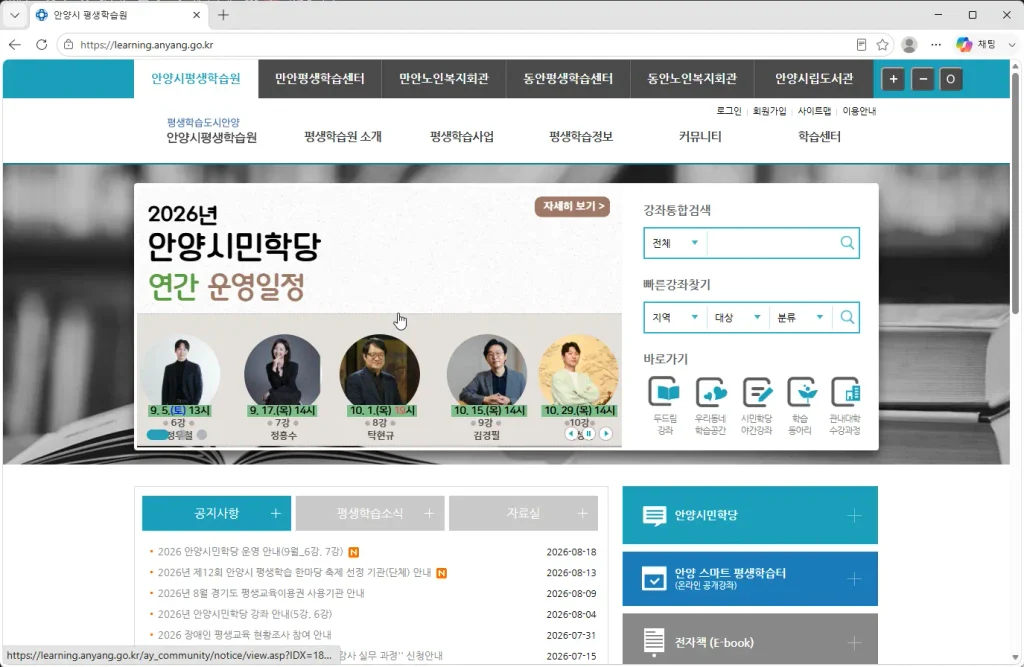Open the reader view icon in address bar
1024x667 pixels.
coord(861,44)
